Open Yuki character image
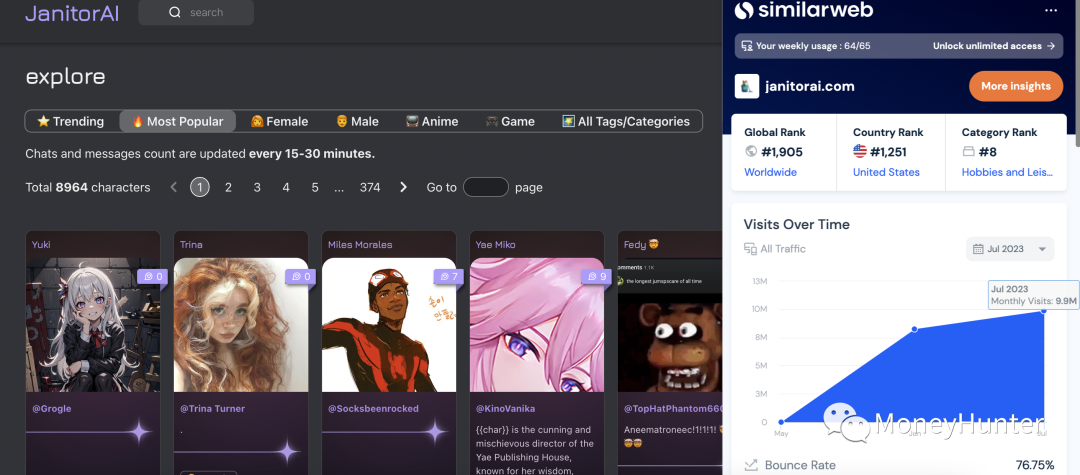 click(93, 325)
